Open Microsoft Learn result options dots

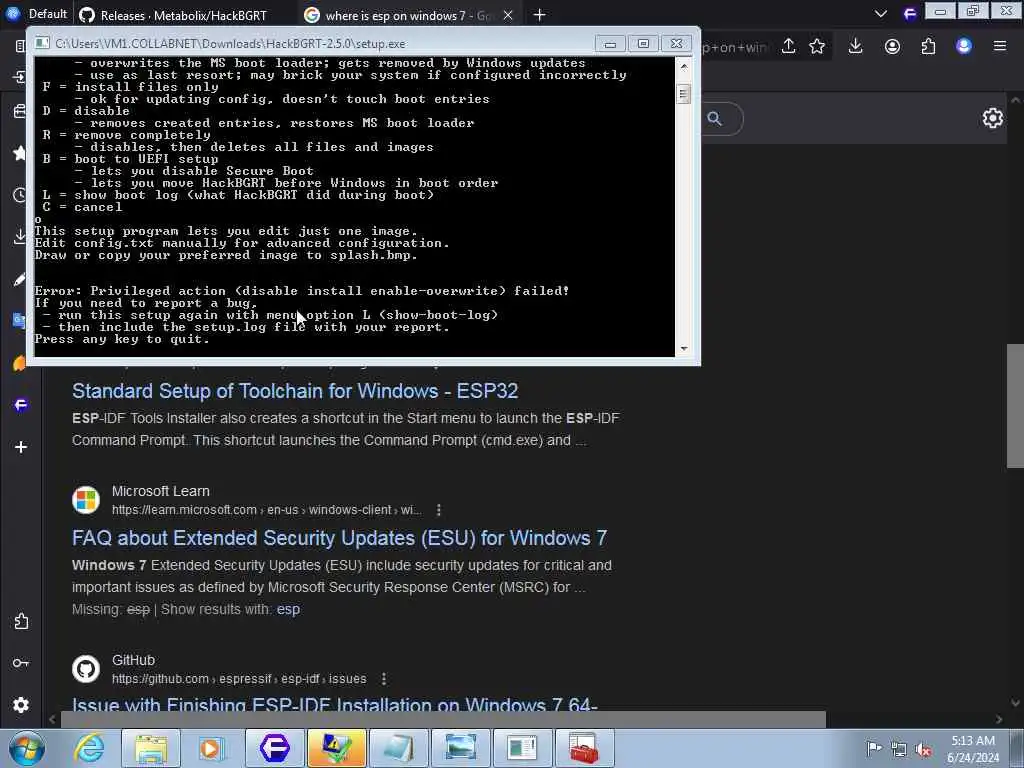[x=439, y=509]
